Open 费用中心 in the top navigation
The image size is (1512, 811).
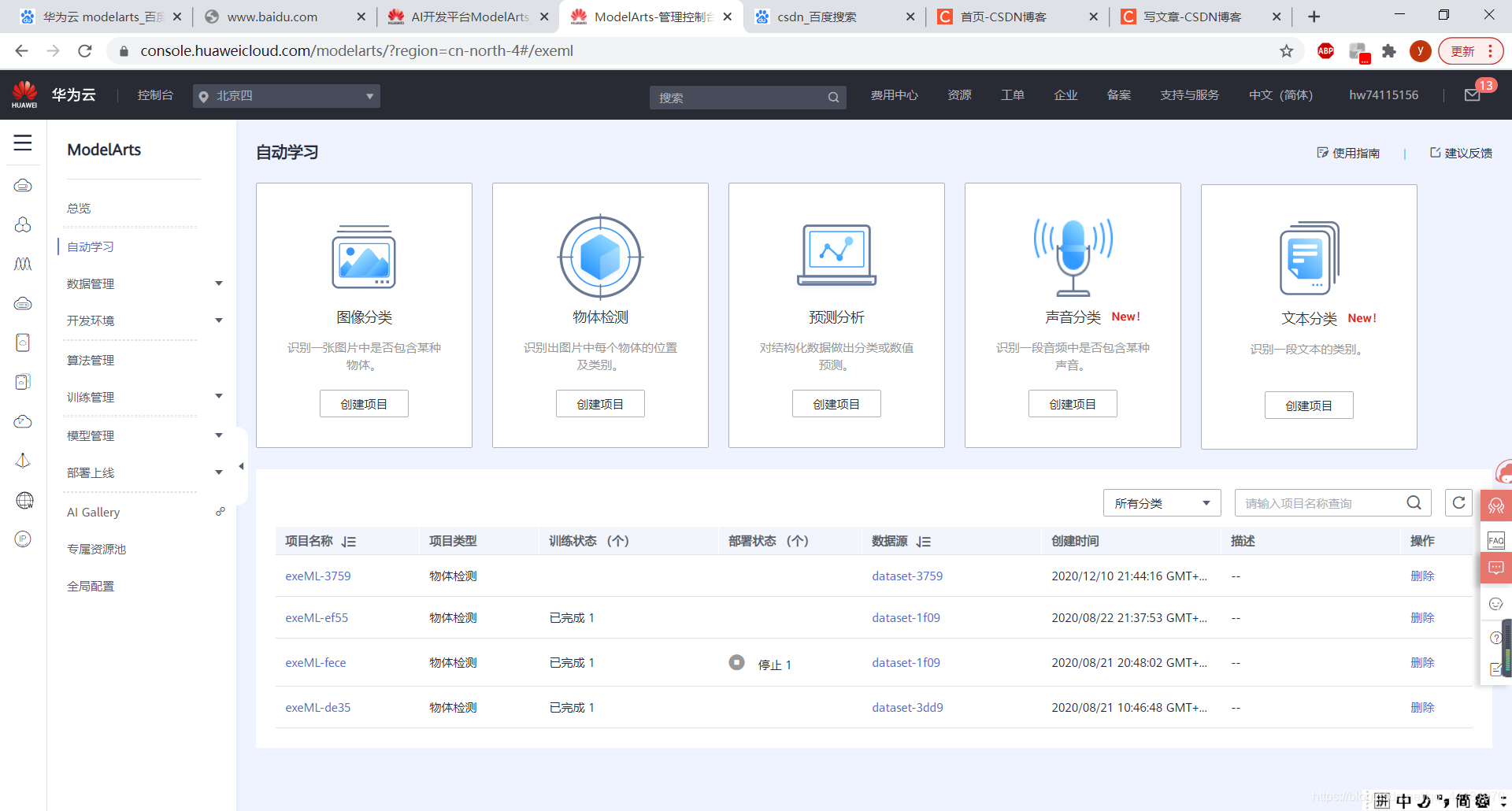(x=894, y=95)
